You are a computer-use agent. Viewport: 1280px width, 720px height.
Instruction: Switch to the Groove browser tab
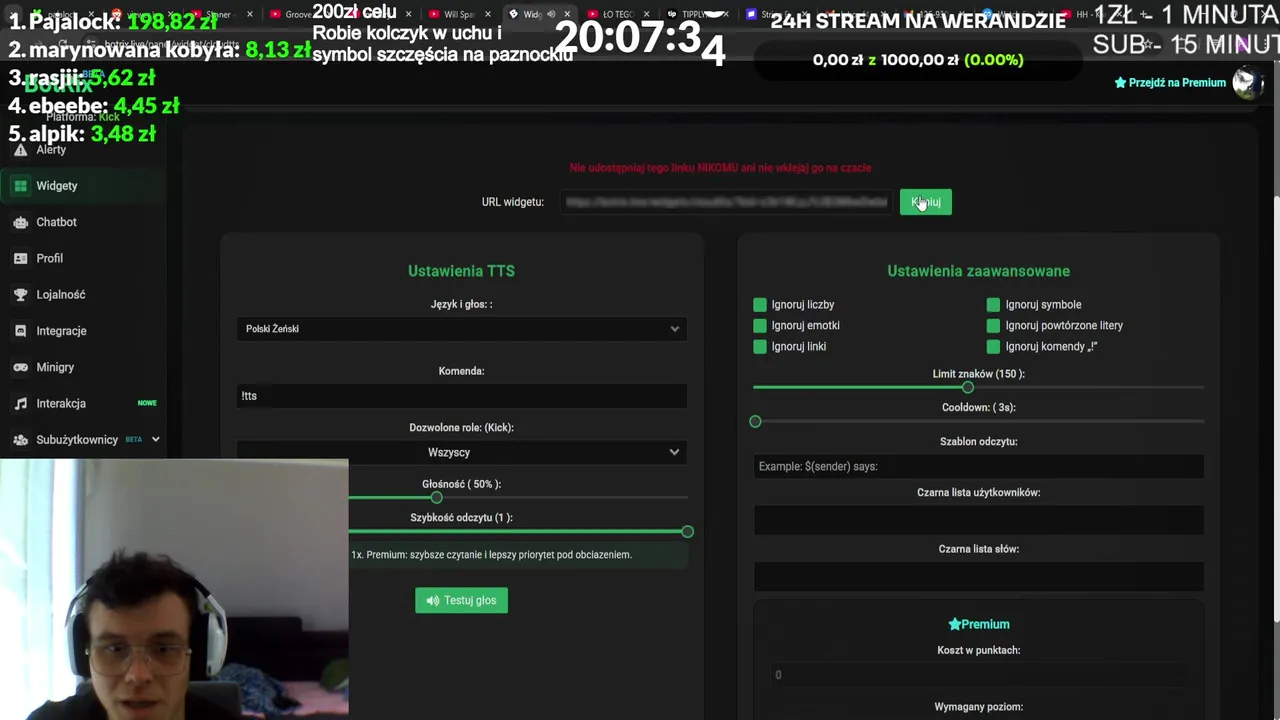298,14
